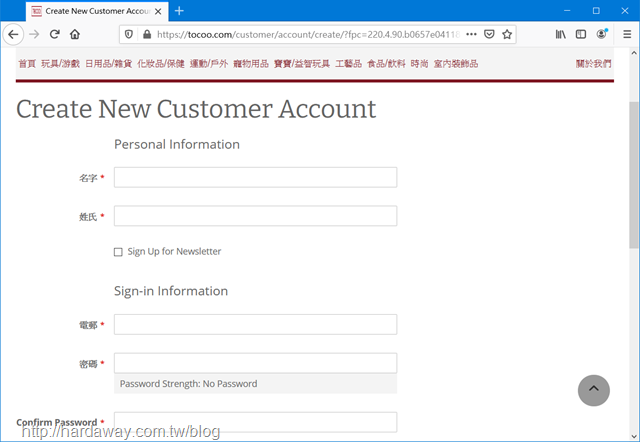640x442 pixels.
Task: Open the Firefox account icon
Action: coord(601,34)
